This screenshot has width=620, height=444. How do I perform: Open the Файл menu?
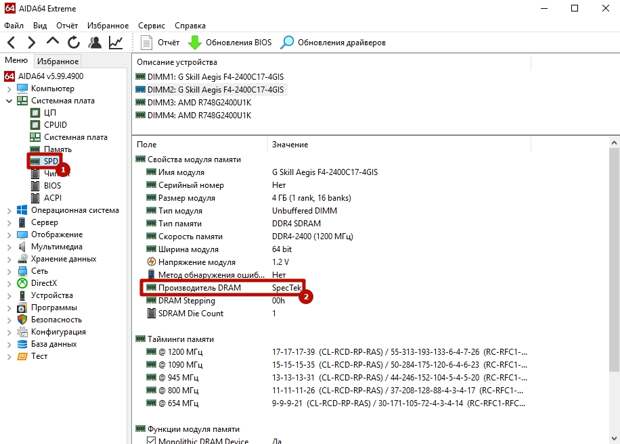pos(14,25)
